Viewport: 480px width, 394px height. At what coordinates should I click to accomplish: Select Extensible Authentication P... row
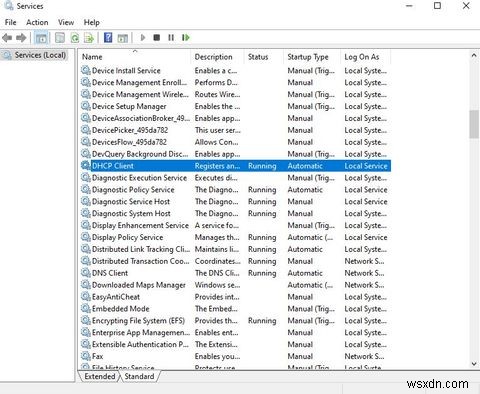235,344
